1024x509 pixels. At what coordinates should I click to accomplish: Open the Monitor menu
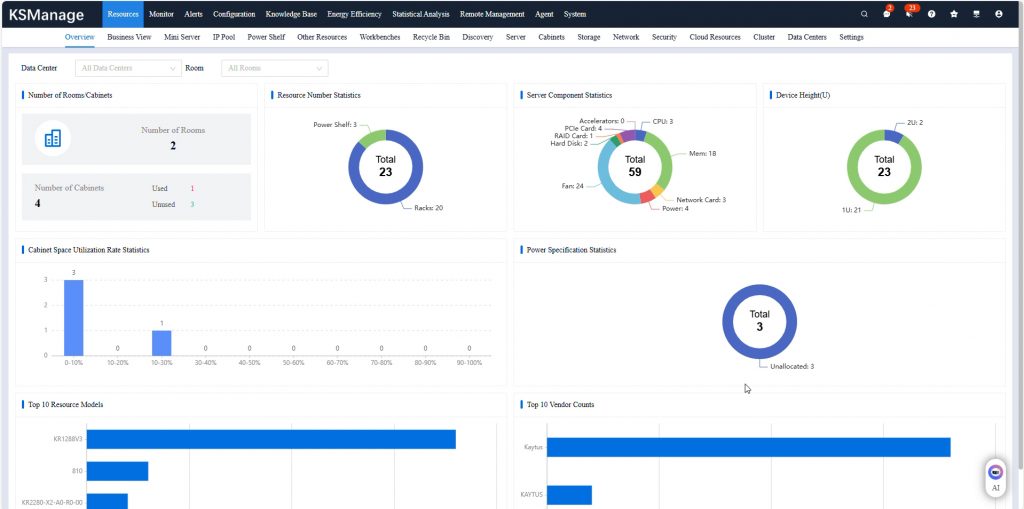pyautogui.click(x=160, y=14)
